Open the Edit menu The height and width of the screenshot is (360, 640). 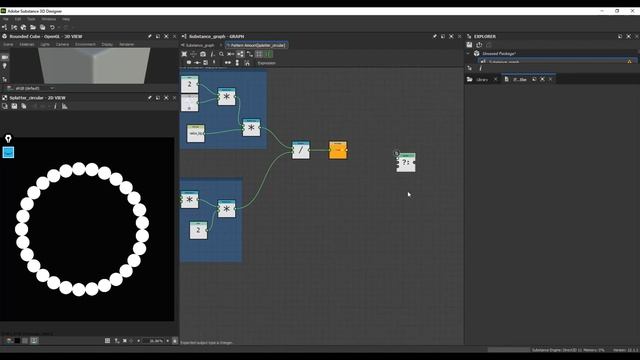coord(18,19)
